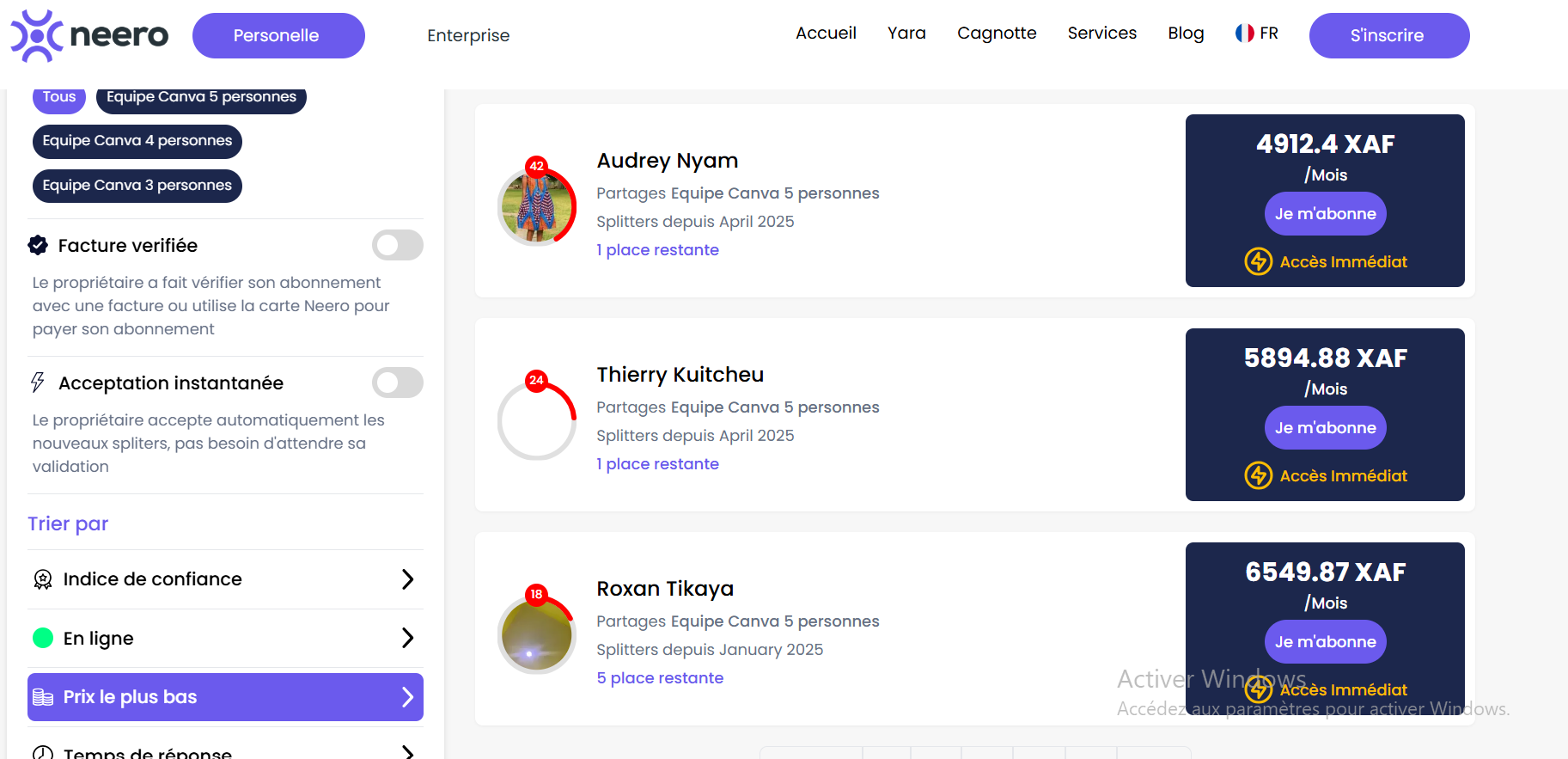
Task: Click the Accès Immédiat bolt icon in Thierry Kuitcheu card
Action: coord(1259,475)
